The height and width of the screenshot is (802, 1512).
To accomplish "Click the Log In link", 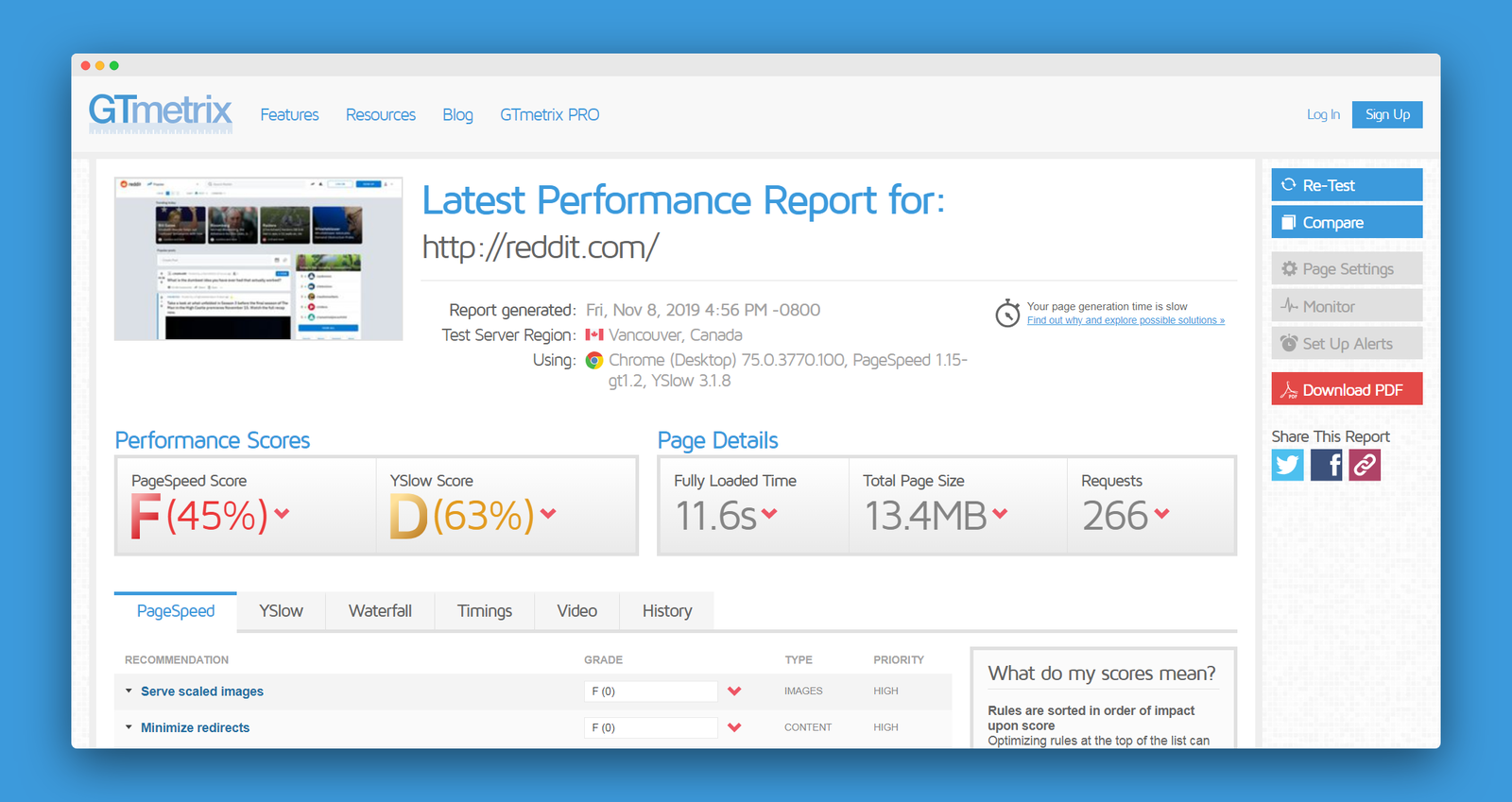I will pos(1323,114).
